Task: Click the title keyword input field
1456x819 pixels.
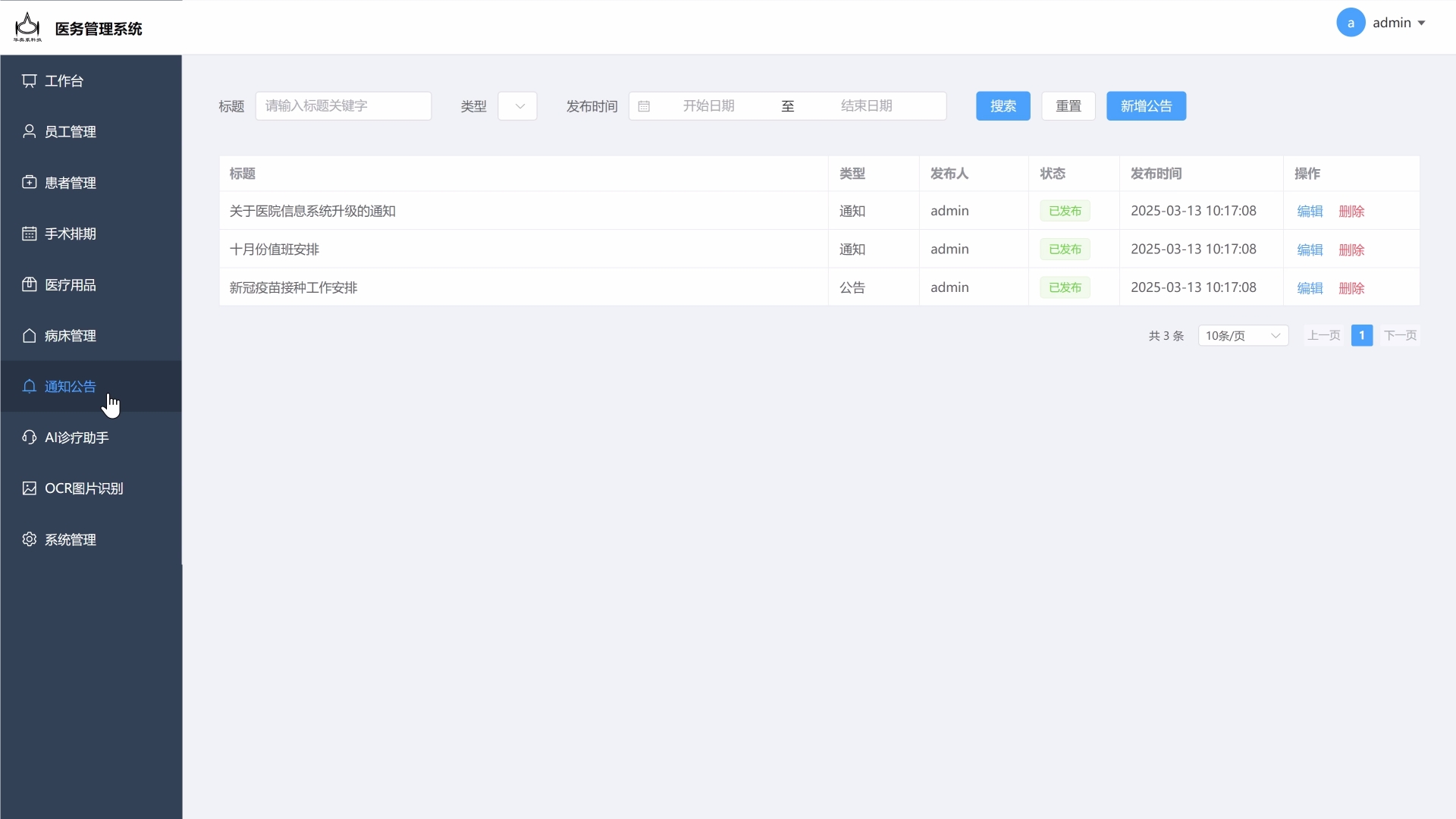Action: 344,106
